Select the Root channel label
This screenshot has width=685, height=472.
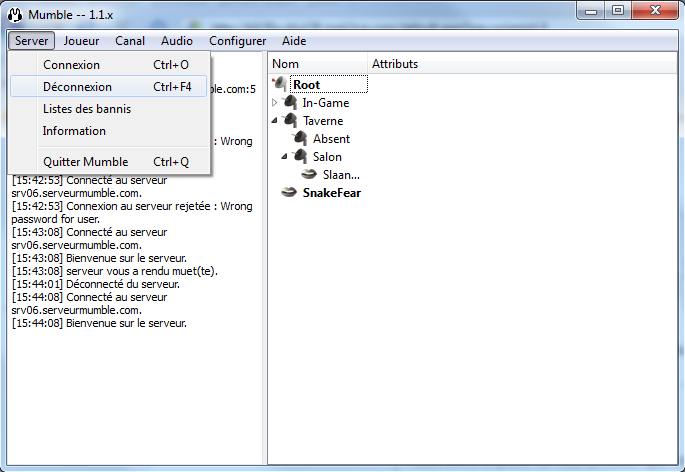(307, 85)
